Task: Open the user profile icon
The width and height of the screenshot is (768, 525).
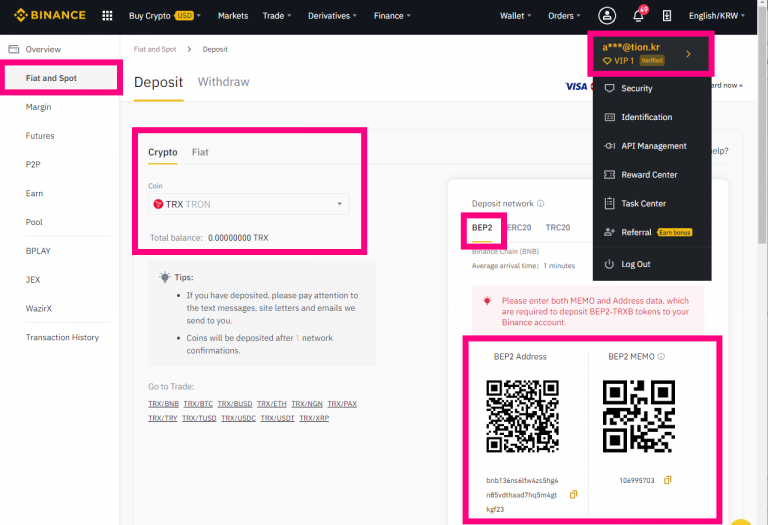Action: 607,16
